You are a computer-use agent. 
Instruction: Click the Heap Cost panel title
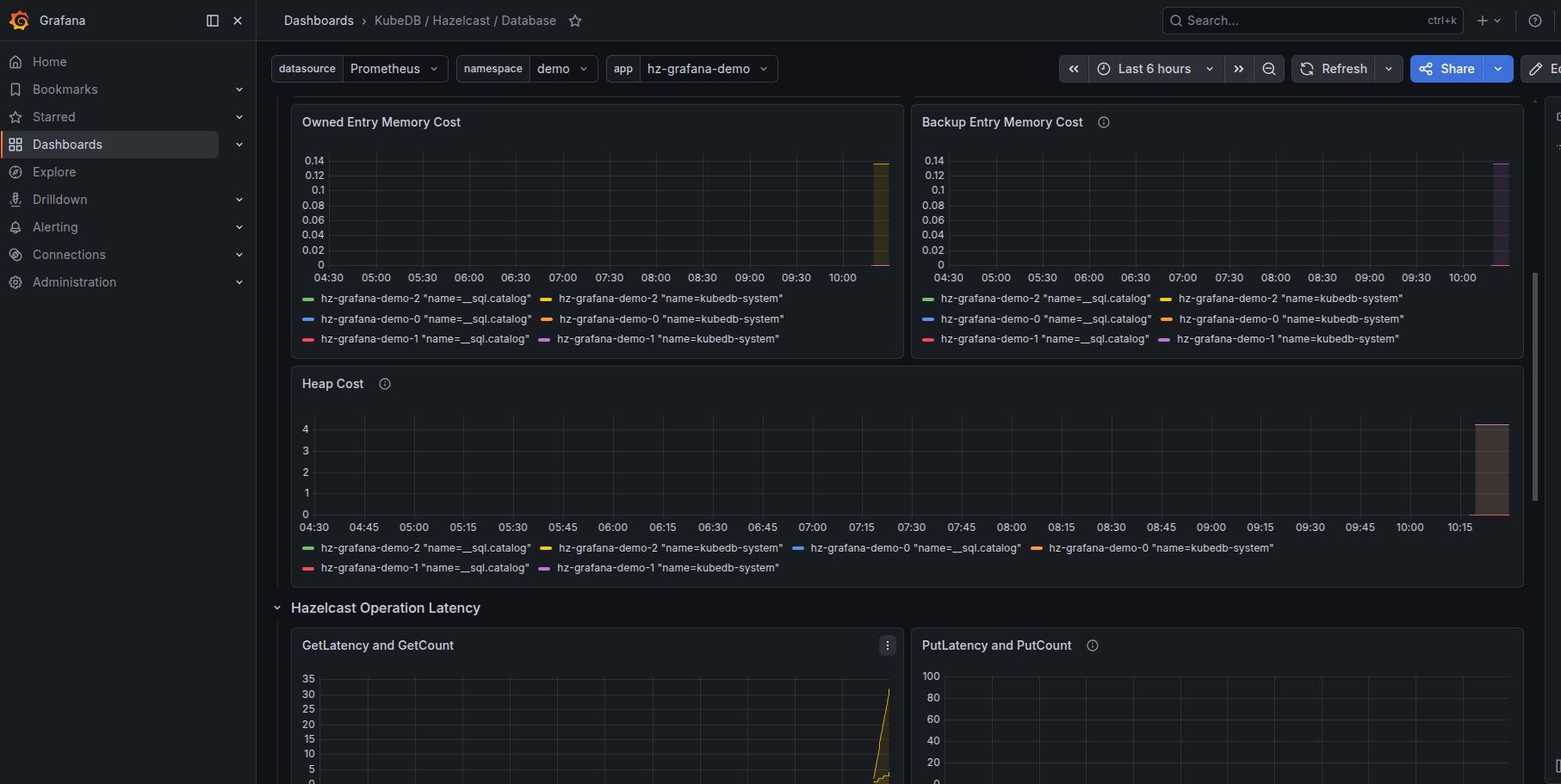332,384
